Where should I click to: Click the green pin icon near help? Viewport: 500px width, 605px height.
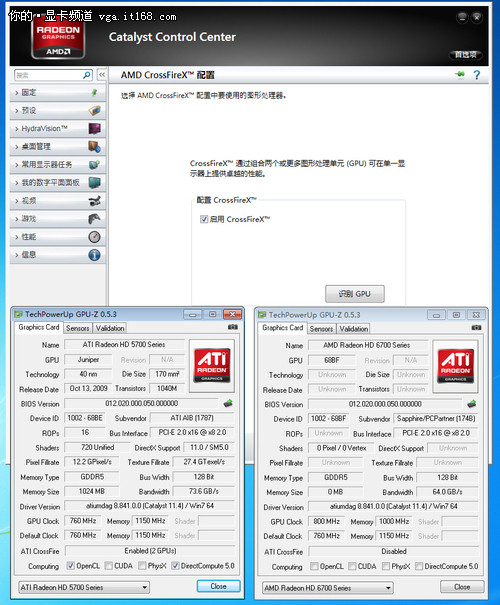[460, 74]
